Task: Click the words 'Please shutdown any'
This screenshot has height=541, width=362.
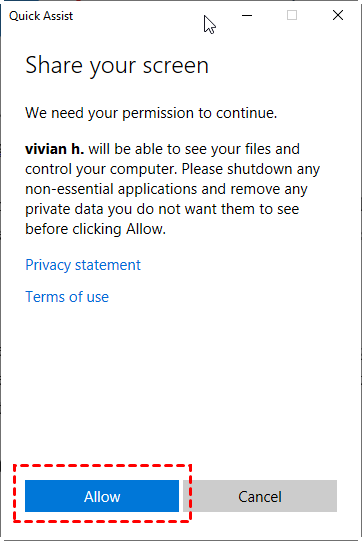Action: (x=251, y=169)
